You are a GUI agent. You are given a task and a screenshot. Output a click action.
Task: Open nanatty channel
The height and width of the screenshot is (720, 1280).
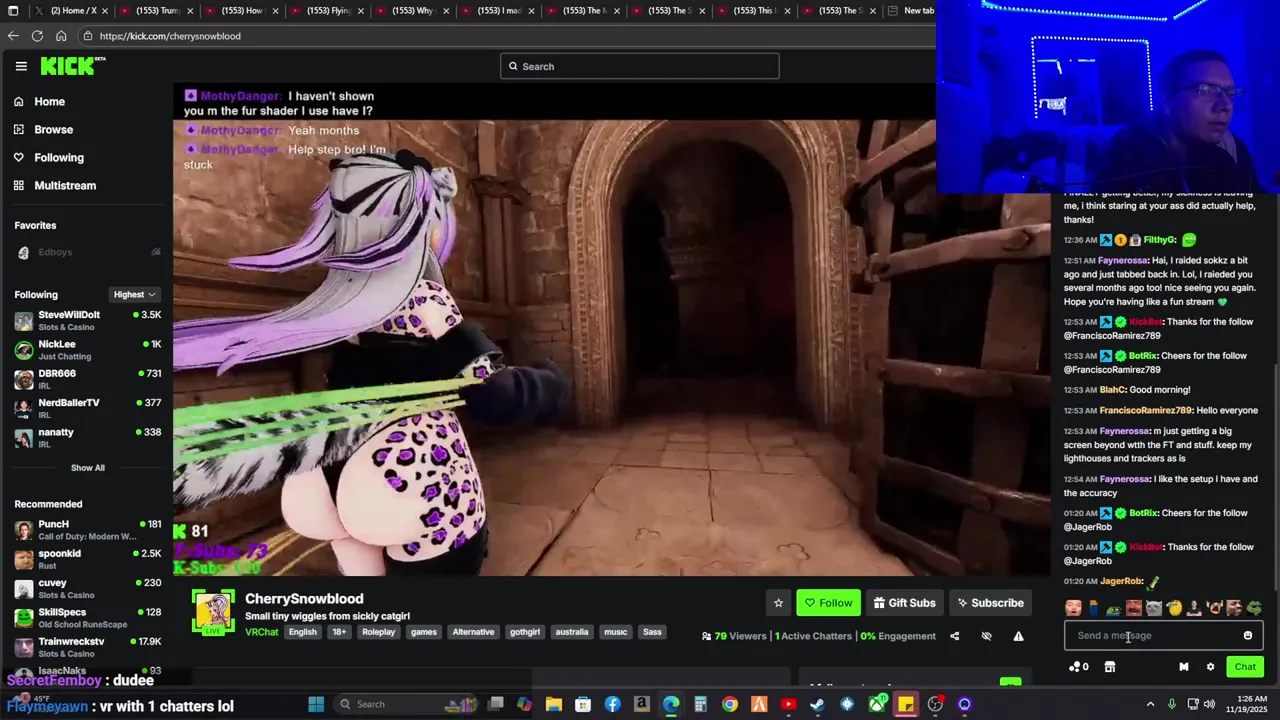pos(87,437)
